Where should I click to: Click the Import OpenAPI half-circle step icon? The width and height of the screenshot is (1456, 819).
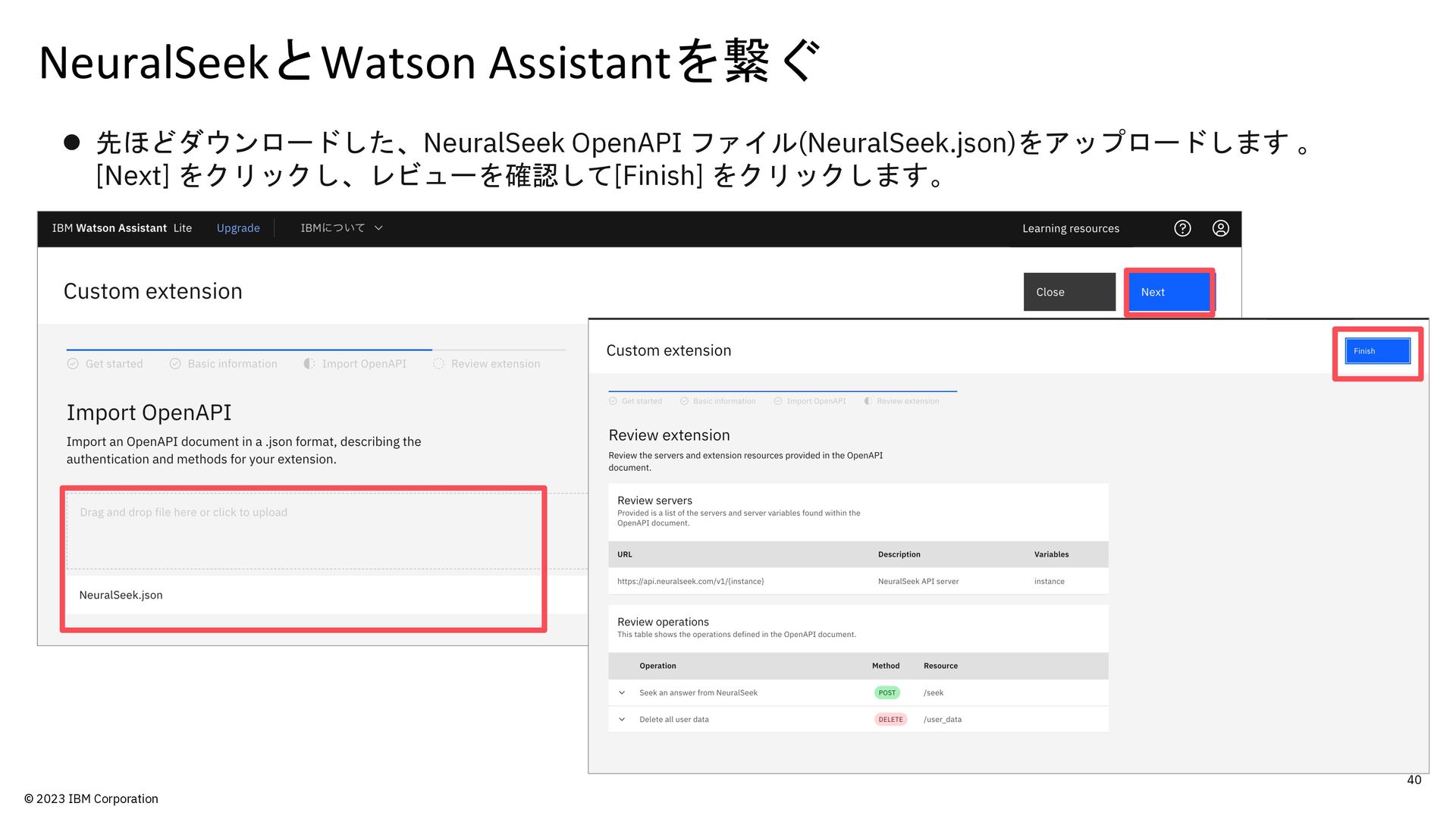pyautogui.click(x=309, y=364)
